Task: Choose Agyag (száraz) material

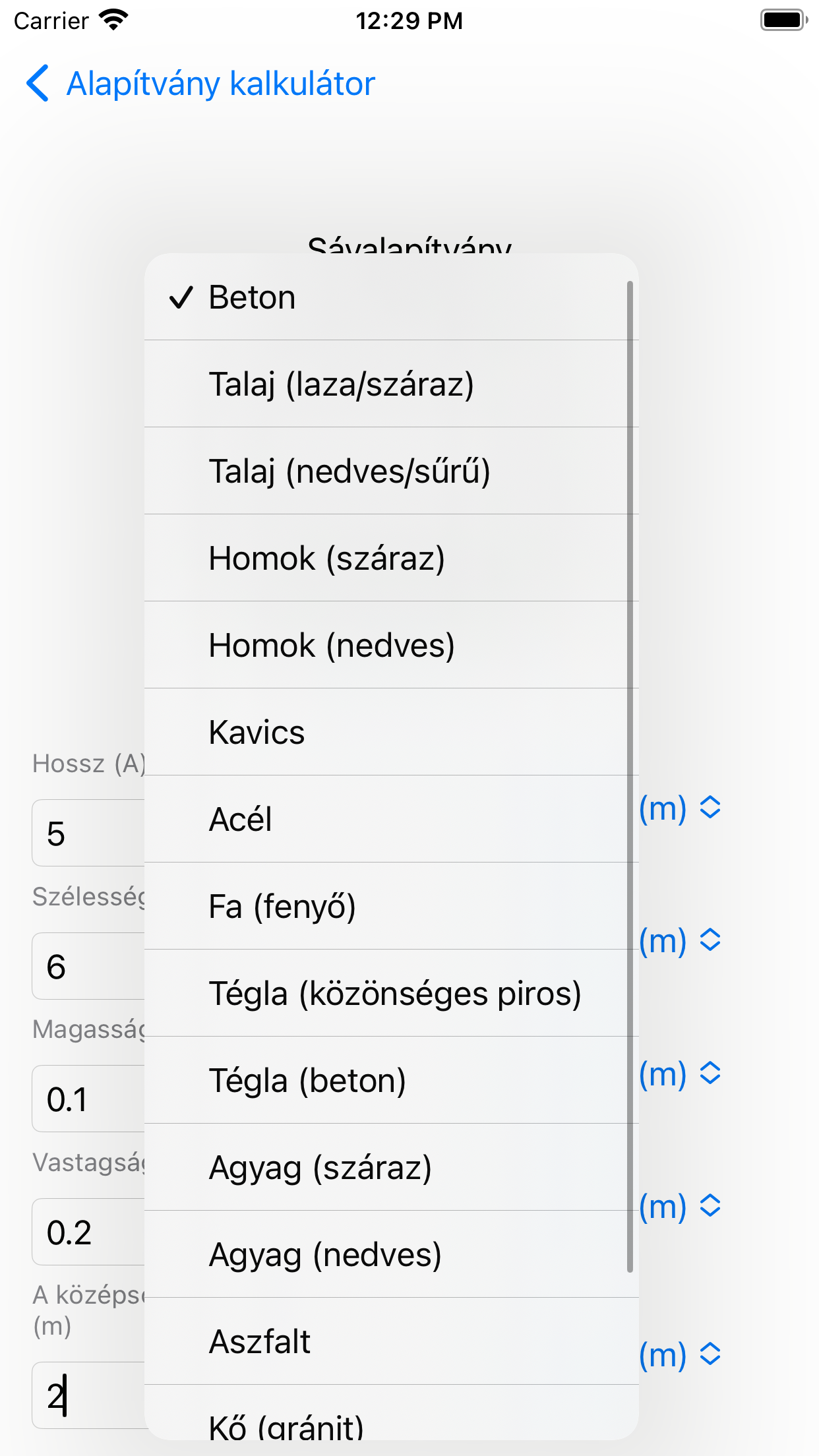Action: 392,1168
